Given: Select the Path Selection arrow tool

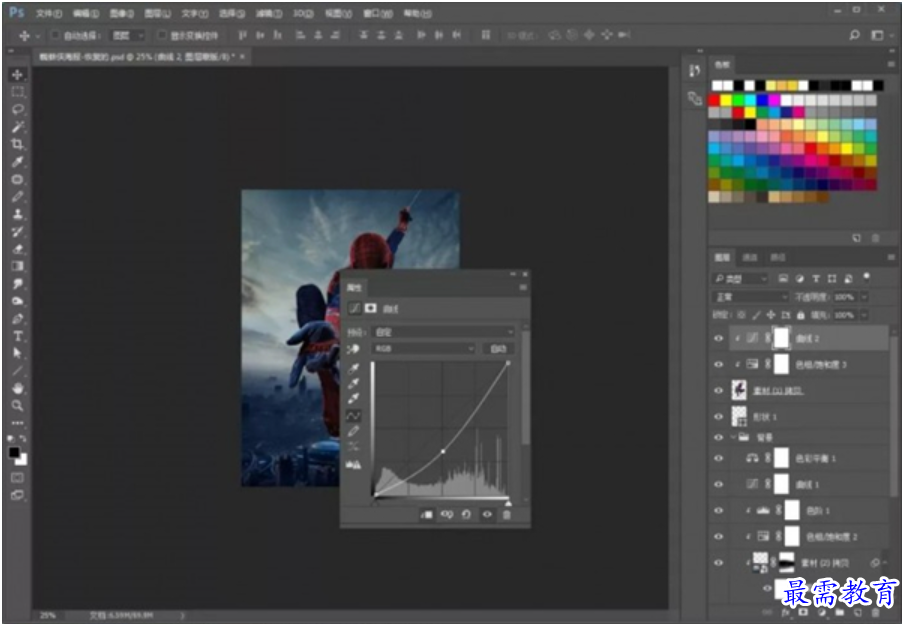Looking at the screenshot, I should point(17,353).
